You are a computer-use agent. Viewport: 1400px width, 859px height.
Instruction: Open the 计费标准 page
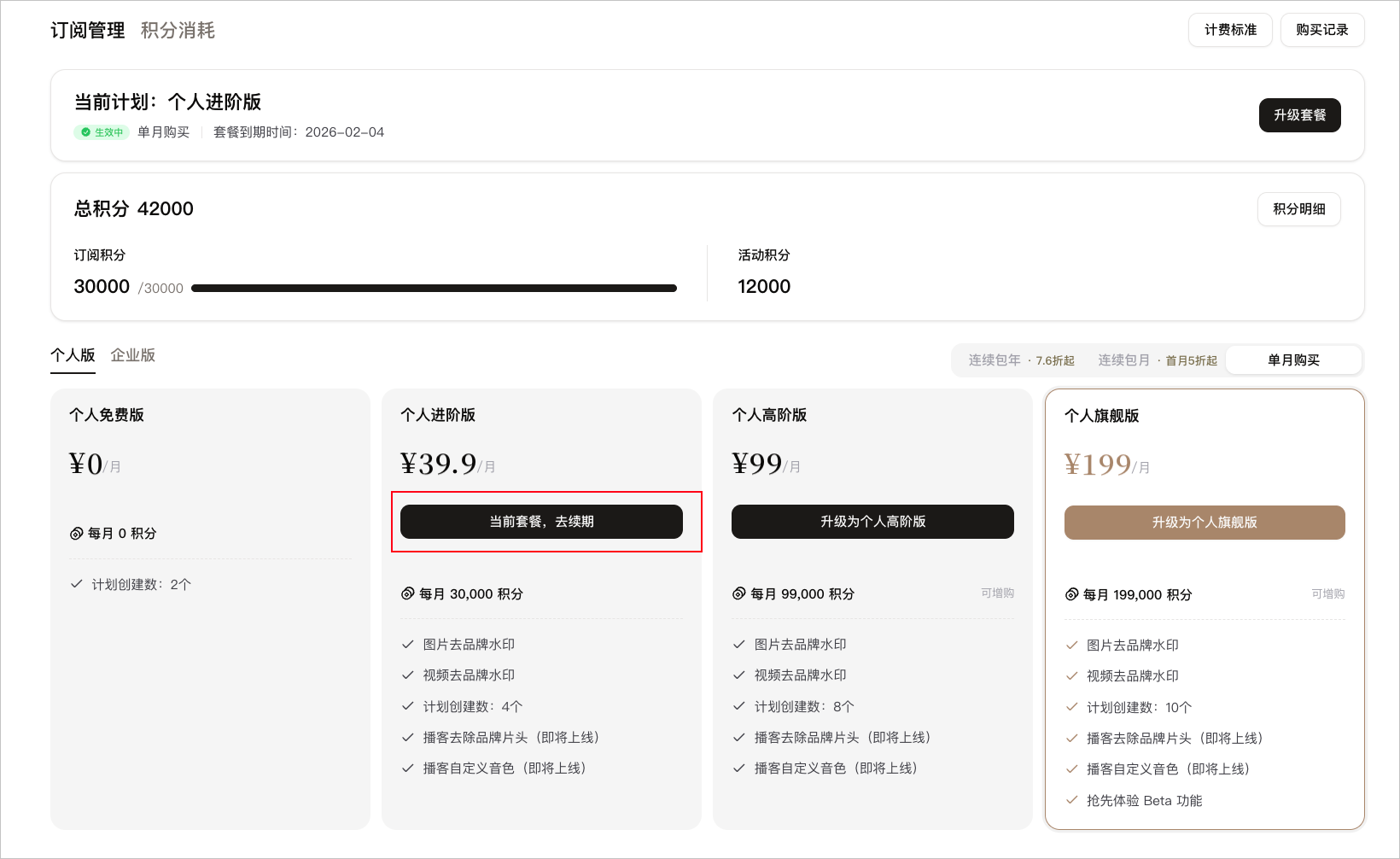tap(1230, 30)
